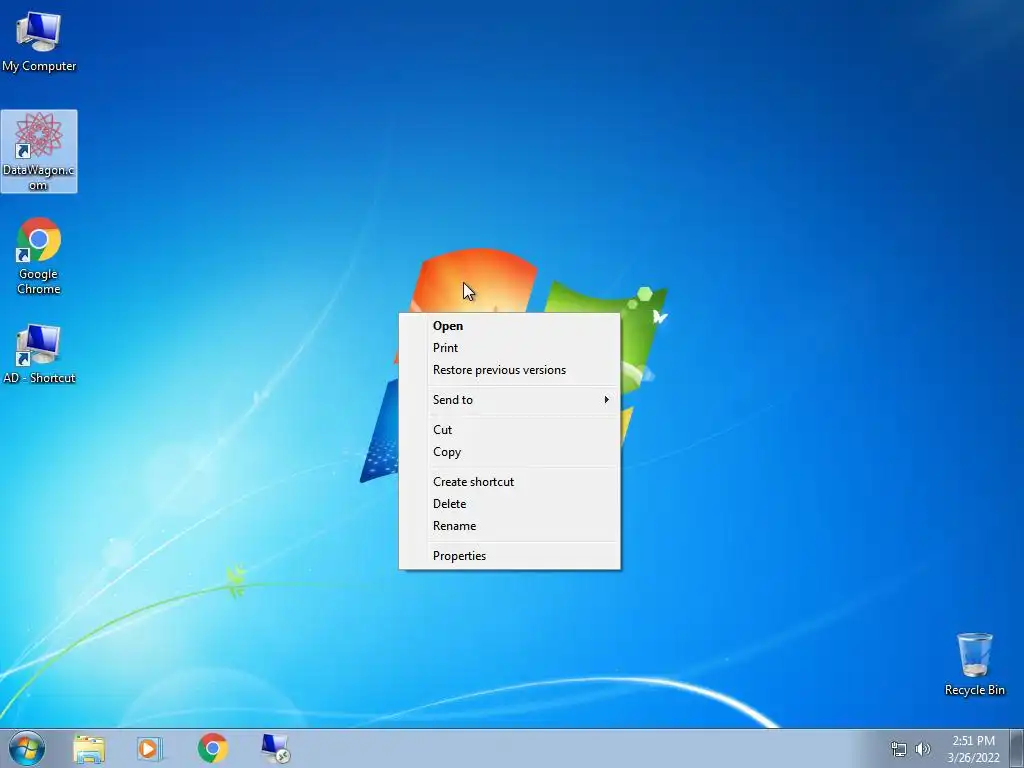Choose Copy in the context menu
1024x768 pixels.
coord(509,452)
